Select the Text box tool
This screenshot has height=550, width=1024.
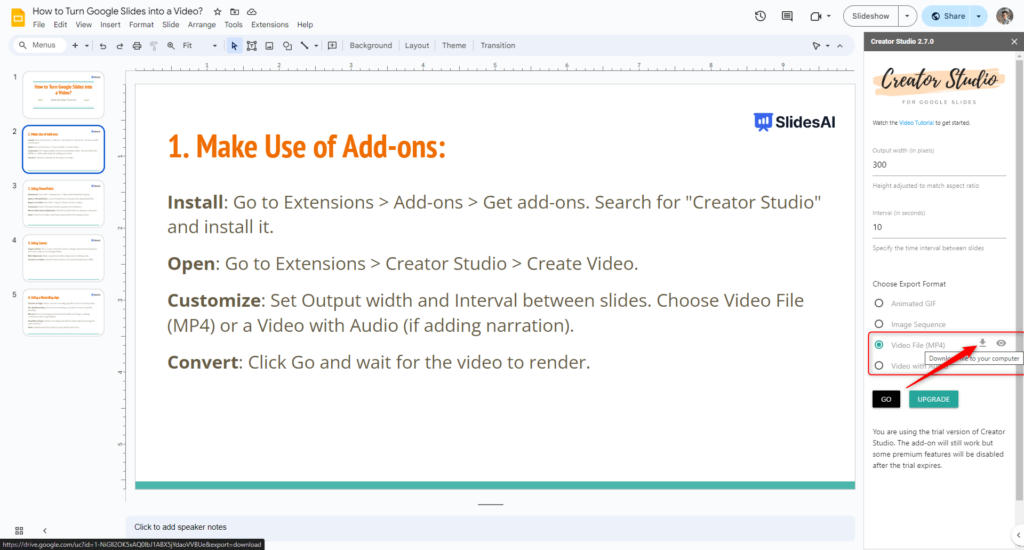(x=252, y=46)
